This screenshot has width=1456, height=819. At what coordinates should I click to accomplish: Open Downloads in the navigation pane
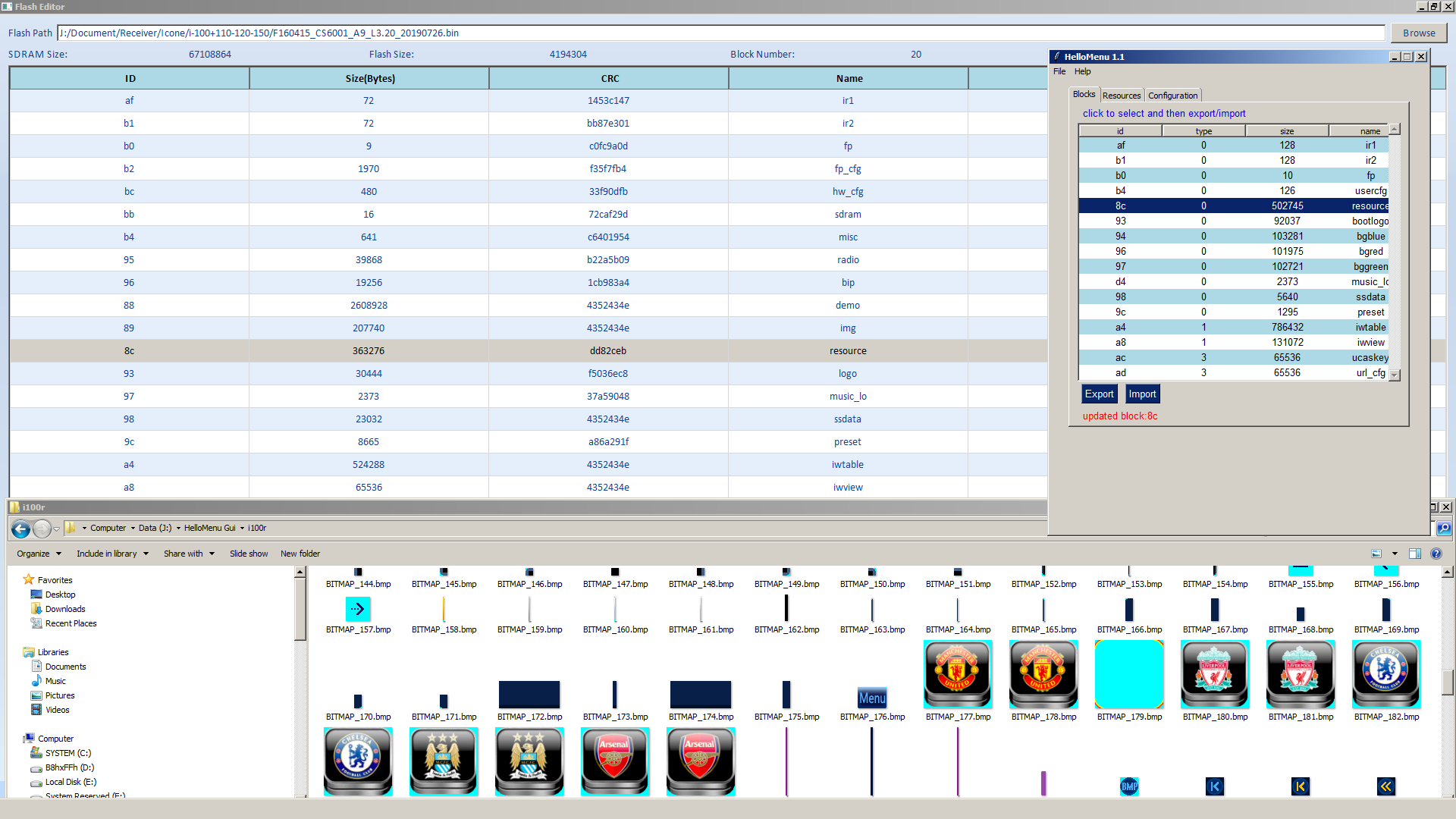[x=65, y=609]
